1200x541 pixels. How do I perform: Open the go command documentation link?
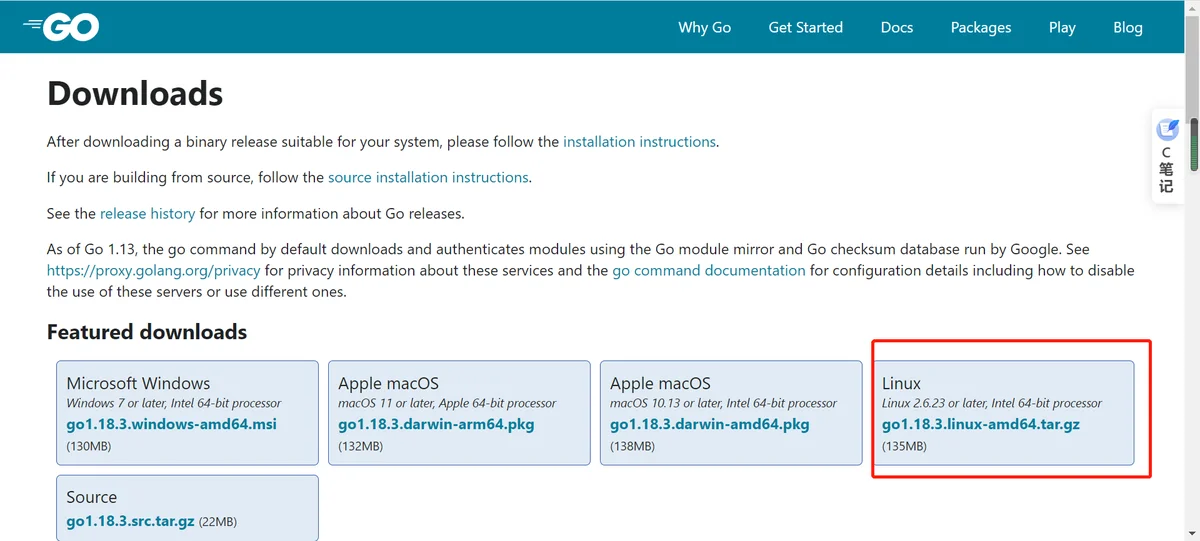(x=709, y=270)
